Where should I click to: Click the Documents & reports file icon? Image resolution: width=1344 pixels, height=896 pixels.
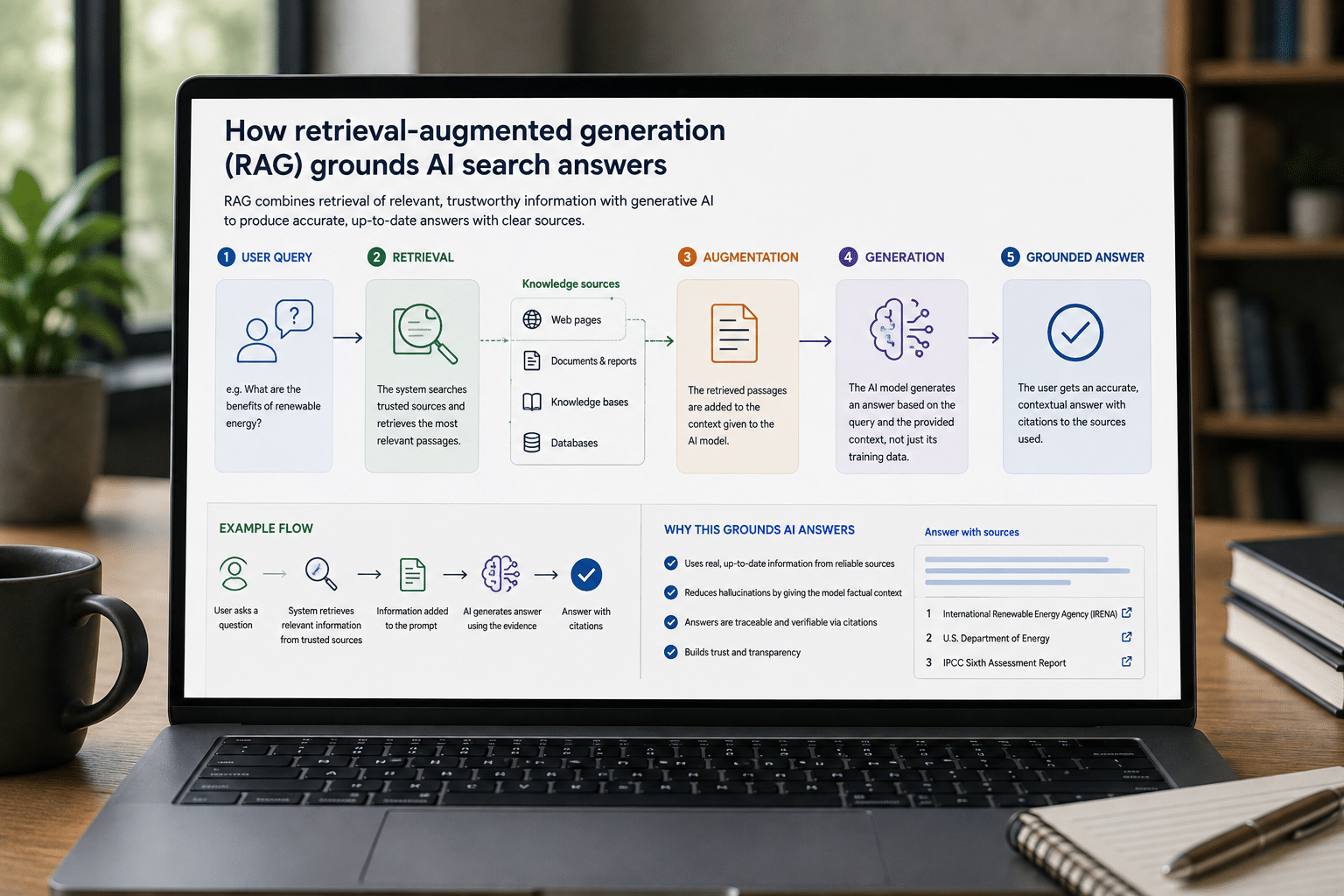click(x=532, y=360)
